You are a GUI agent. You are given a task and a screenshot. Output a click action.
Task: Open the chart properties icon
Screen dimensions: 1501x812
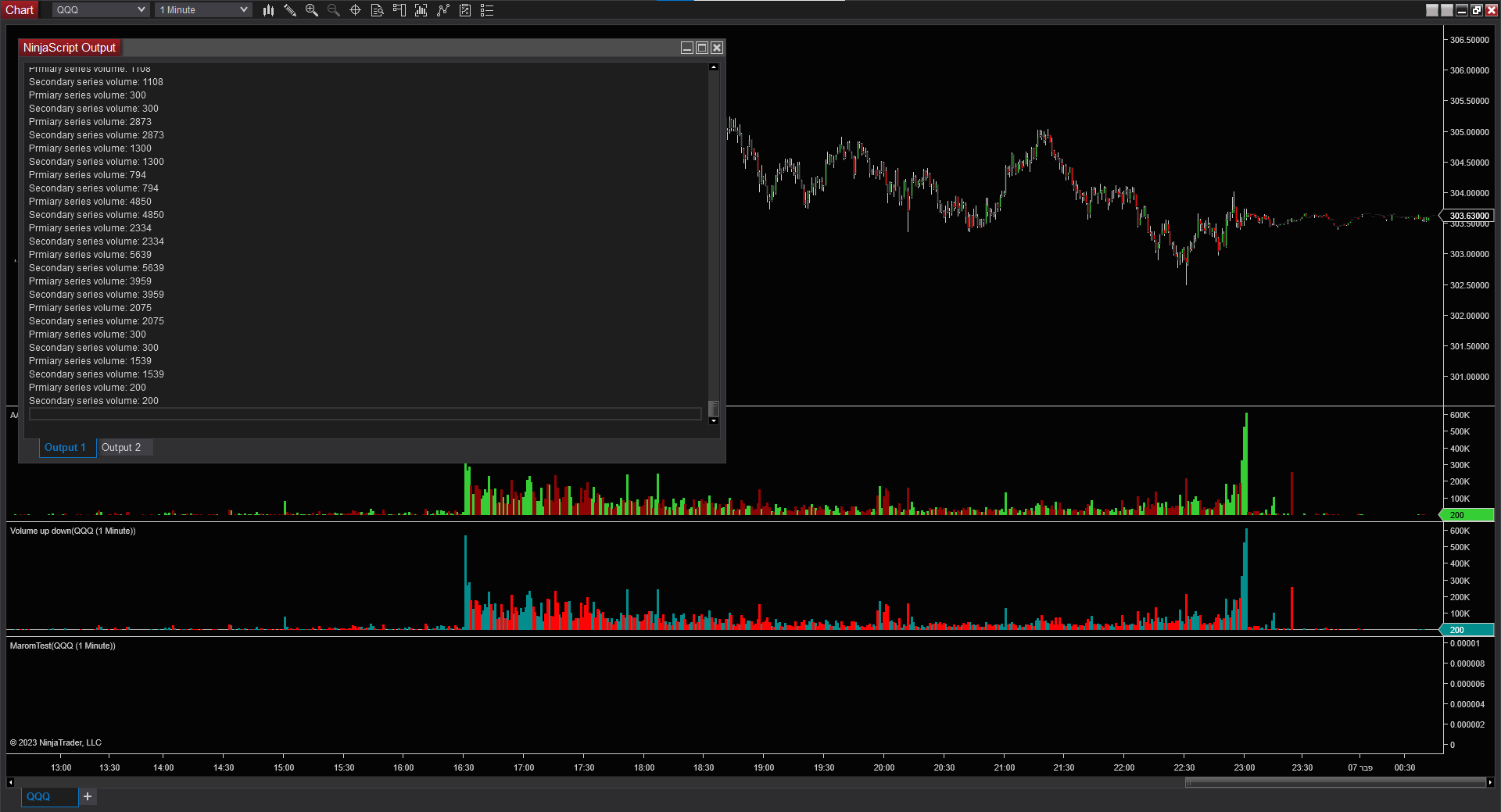(x=465, y=10)
